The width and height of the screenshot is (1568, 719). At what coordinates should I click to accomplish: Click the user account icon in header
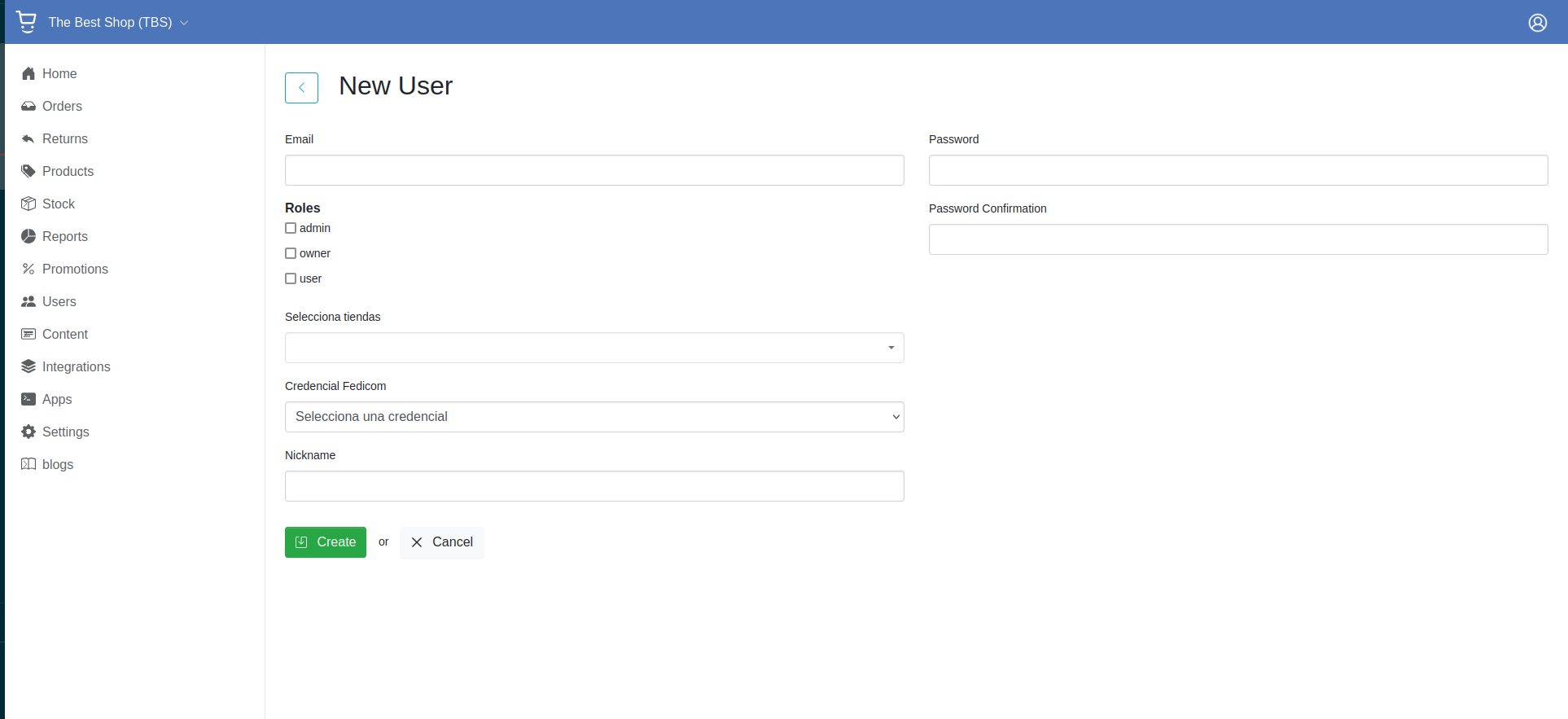(x=1537, y=23)
